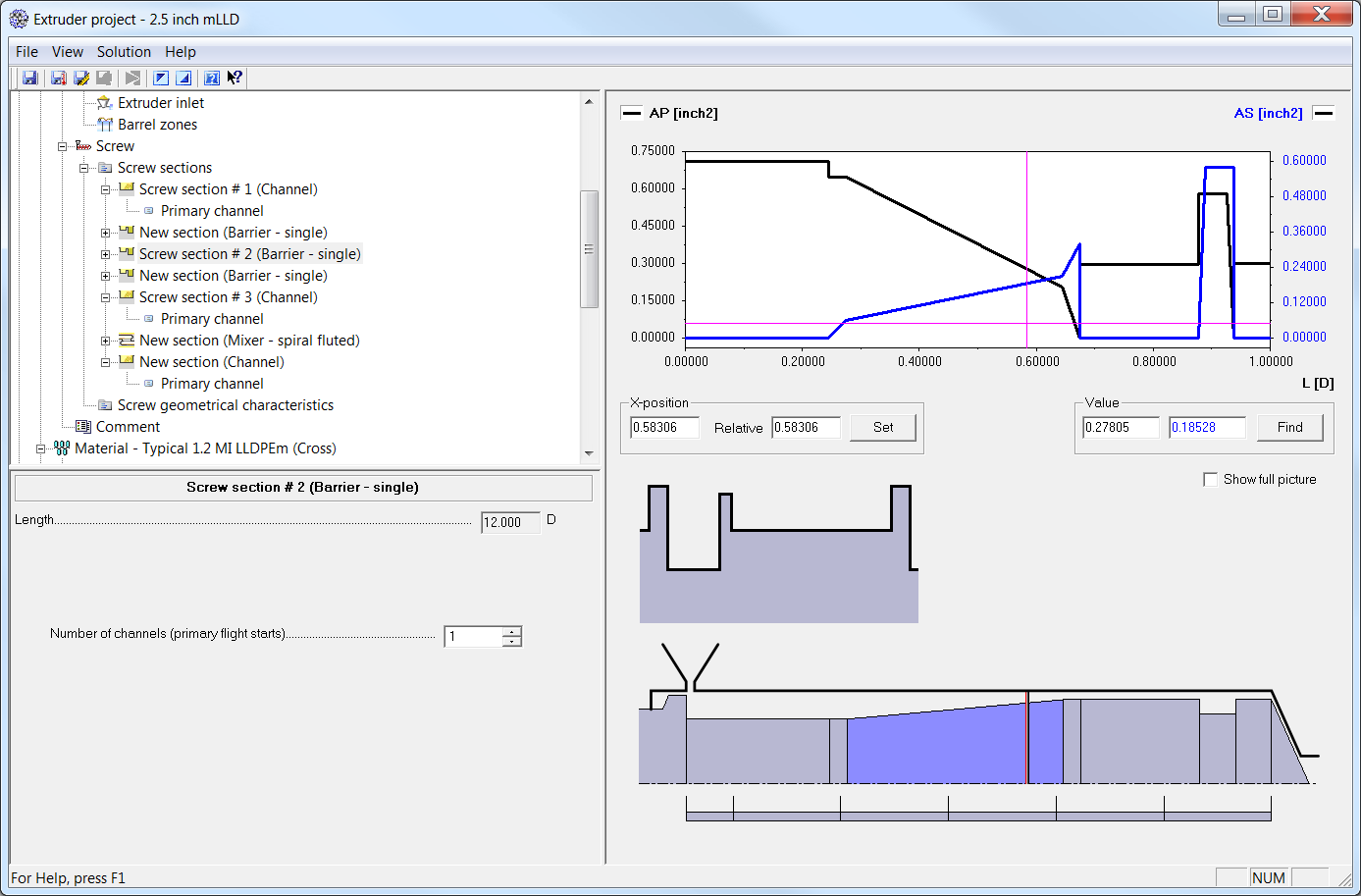Click the grayed-out export toolbar icon
This screenshot has height=896, width=1361.
coord(104,78)
